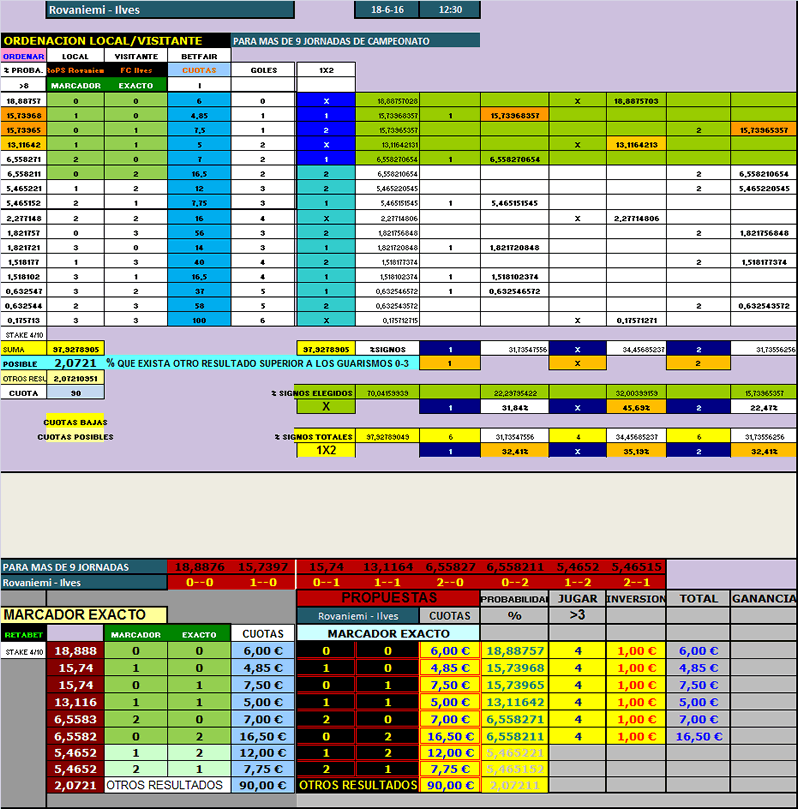Image resolution: width=798 pixels, height=809 pixels.
Task: Click the JUGAR column header
Action: (578, 598)
